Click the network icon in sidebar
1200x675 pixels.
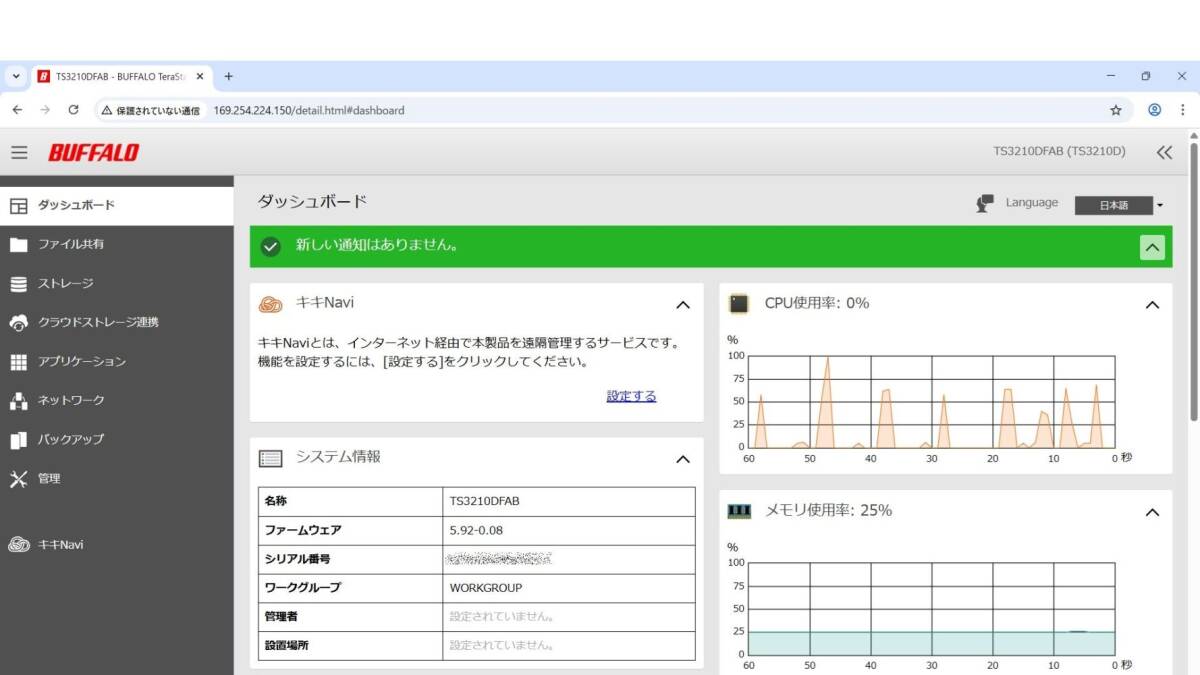pos(18,400)
